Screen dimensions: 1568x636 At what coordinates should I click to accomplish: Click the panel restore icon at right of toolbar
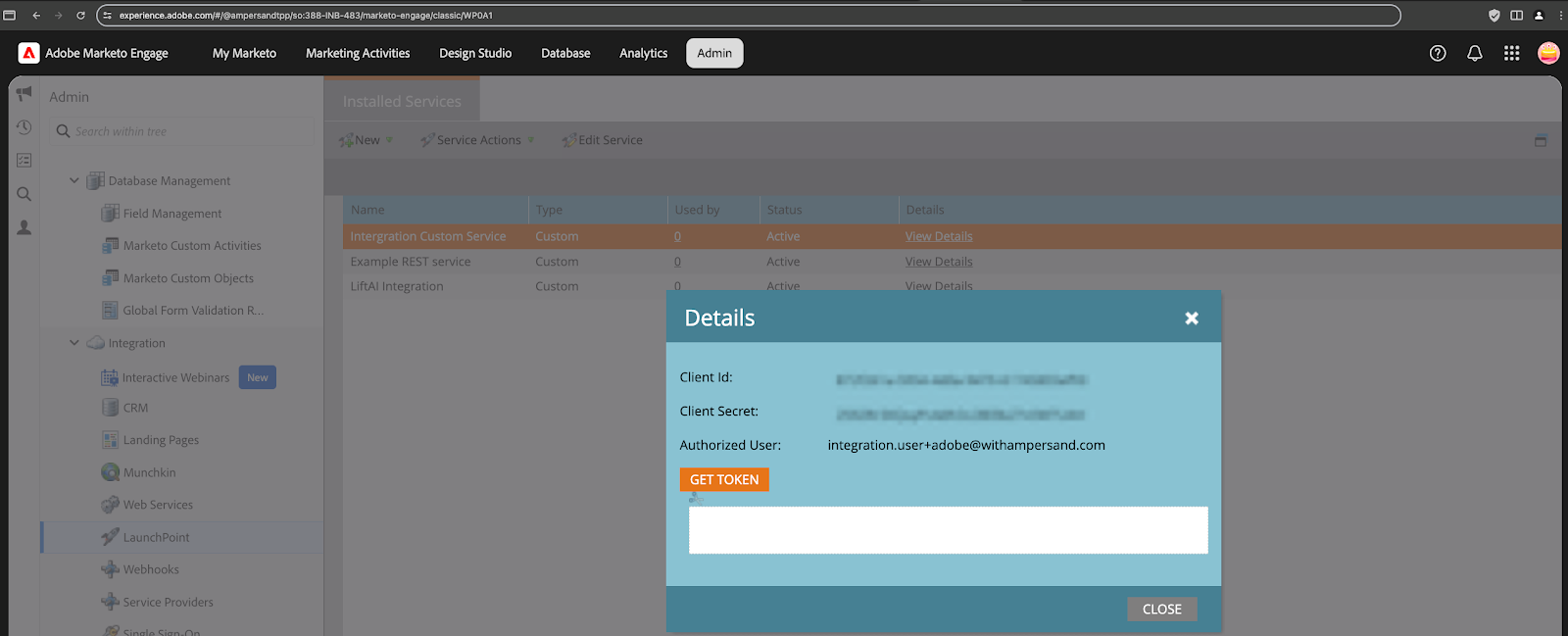pos(1541,141)
